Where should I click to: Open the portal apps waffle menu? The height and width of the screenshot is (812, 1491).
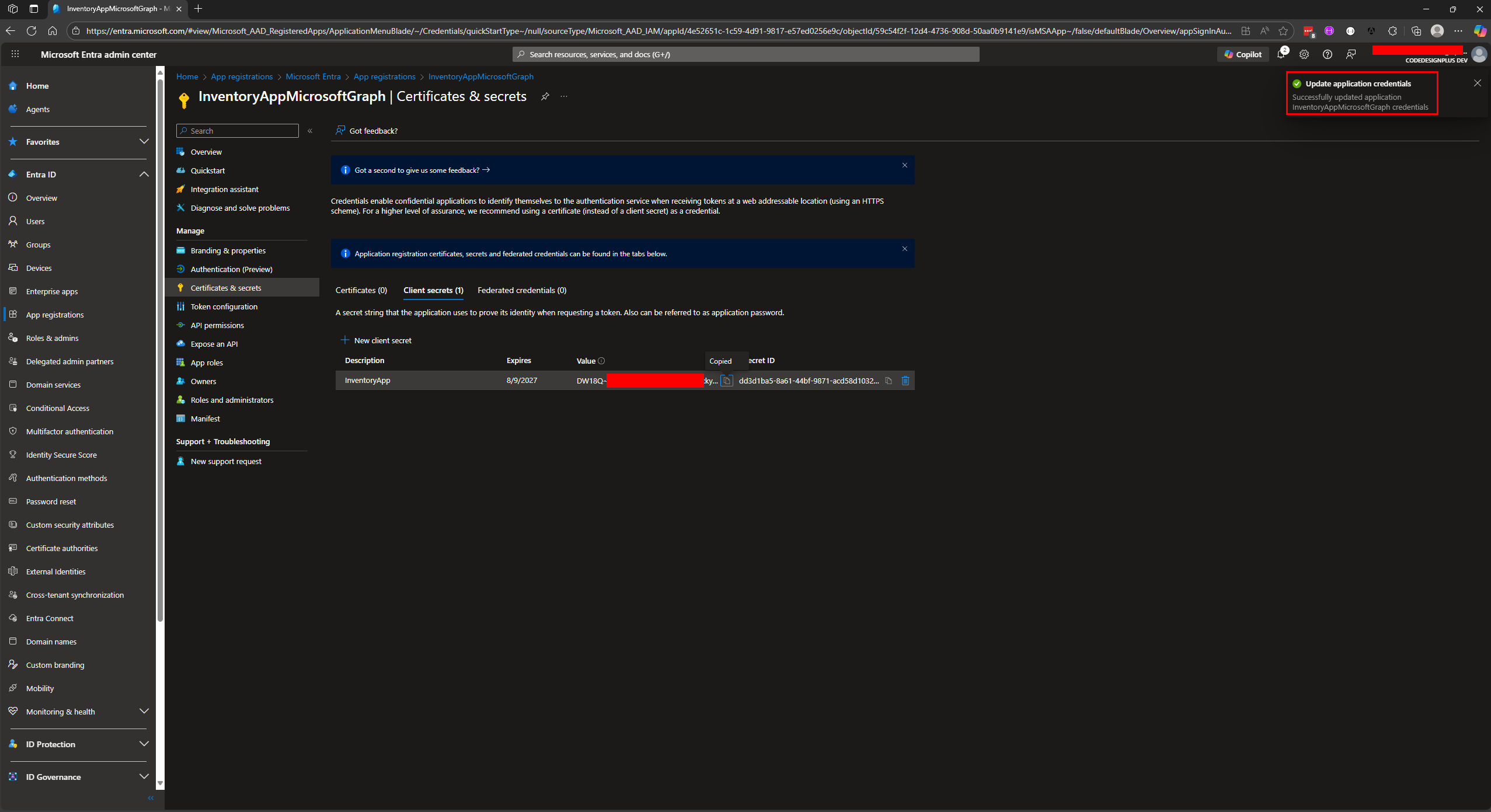(15, 54)
